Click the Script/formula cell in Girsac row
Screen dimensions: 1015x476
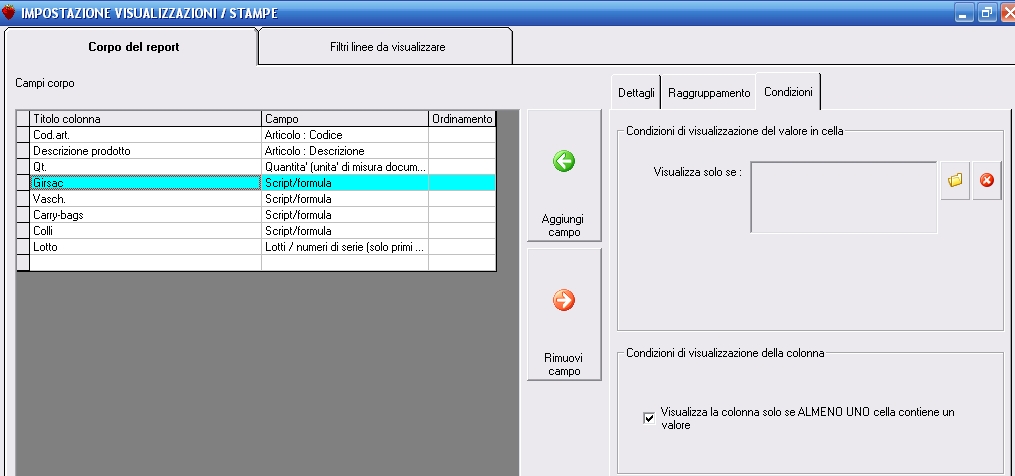(345, 183)
